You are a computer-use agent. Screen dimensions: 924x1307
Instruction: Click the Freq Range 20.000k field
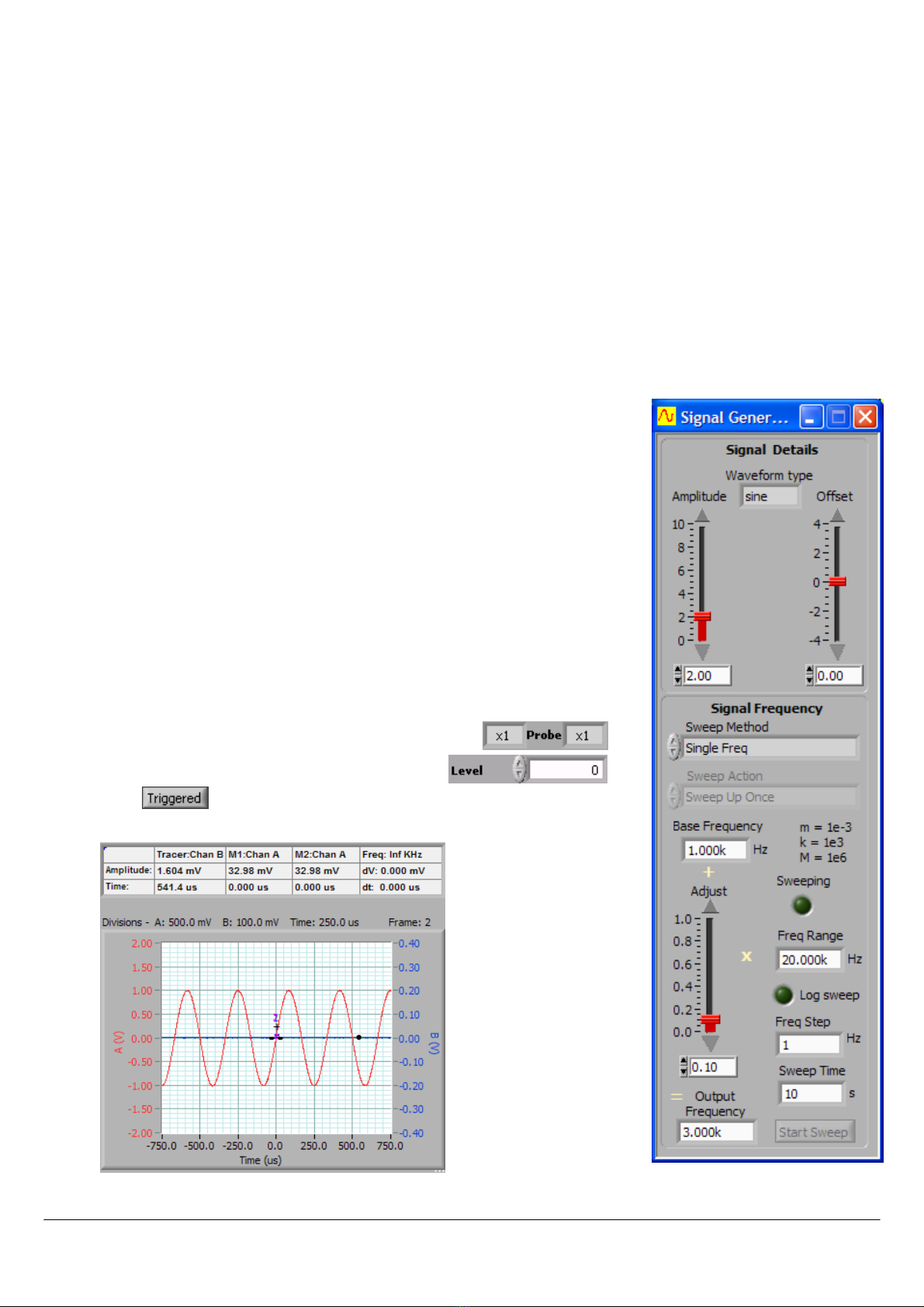[x=809, y=960]
